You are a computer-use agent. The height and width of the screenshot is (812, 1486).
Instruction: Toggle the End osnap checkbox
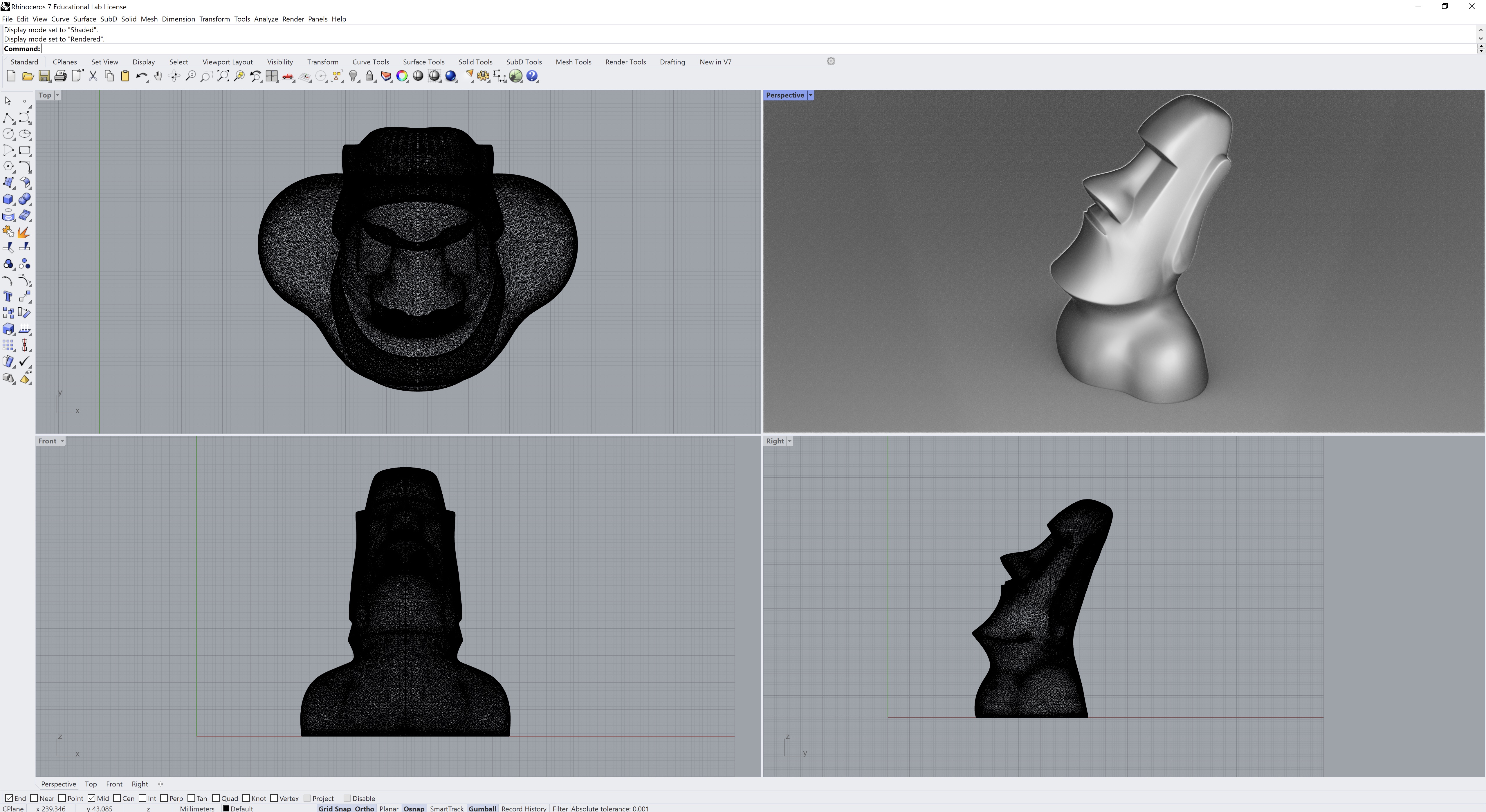(9, 798)
